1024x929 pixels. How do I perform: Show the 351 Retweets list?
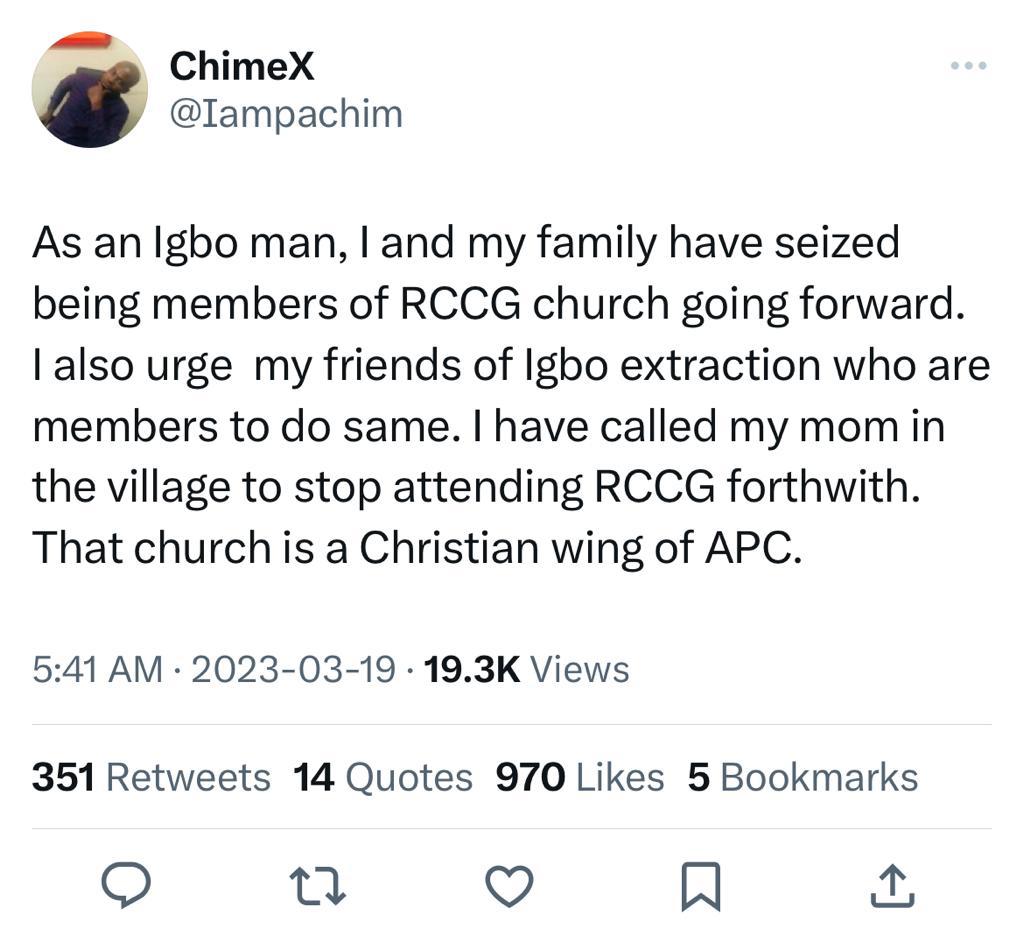151,777
